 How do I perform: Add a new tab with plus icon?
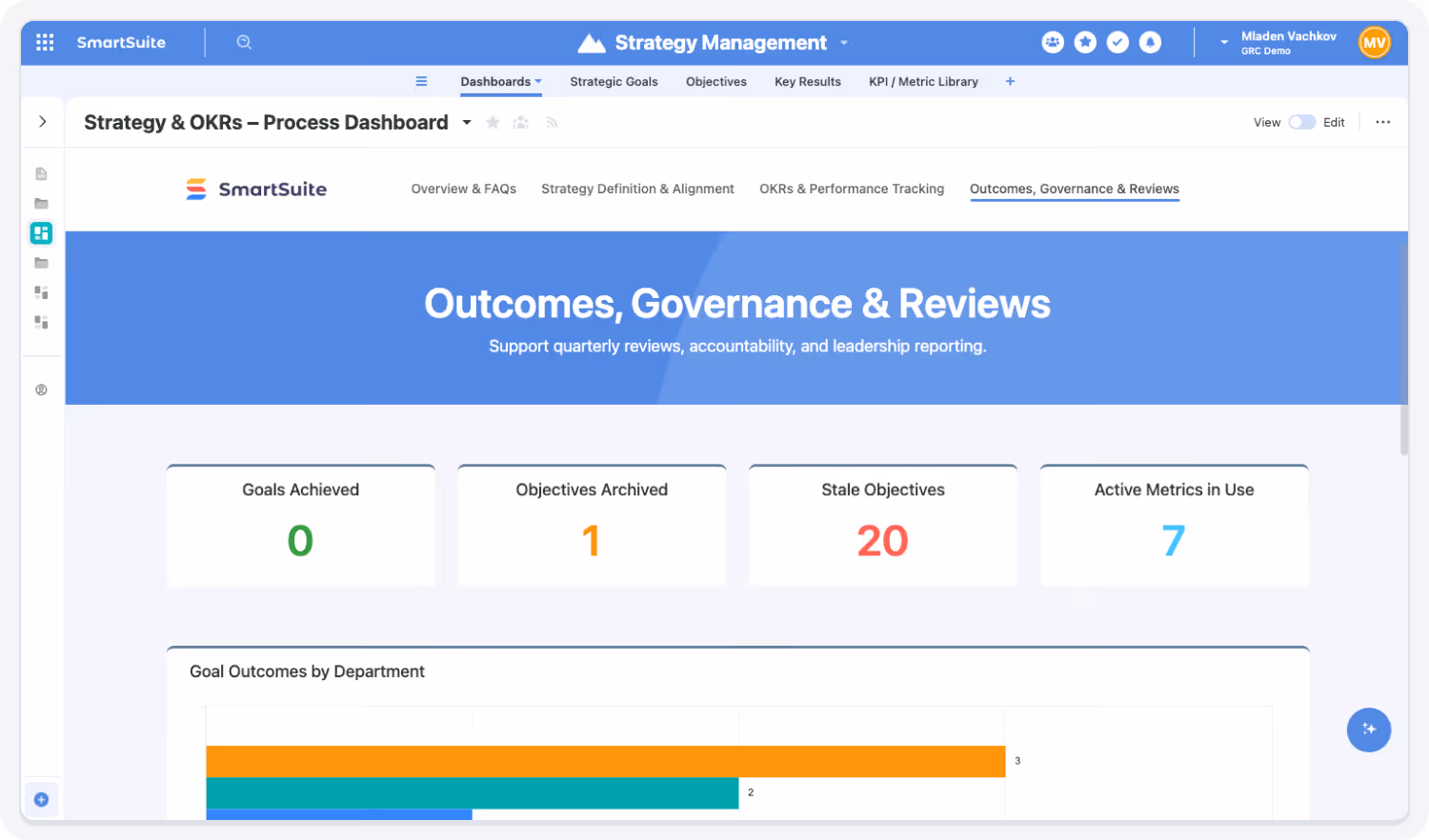pos(1010,81)
